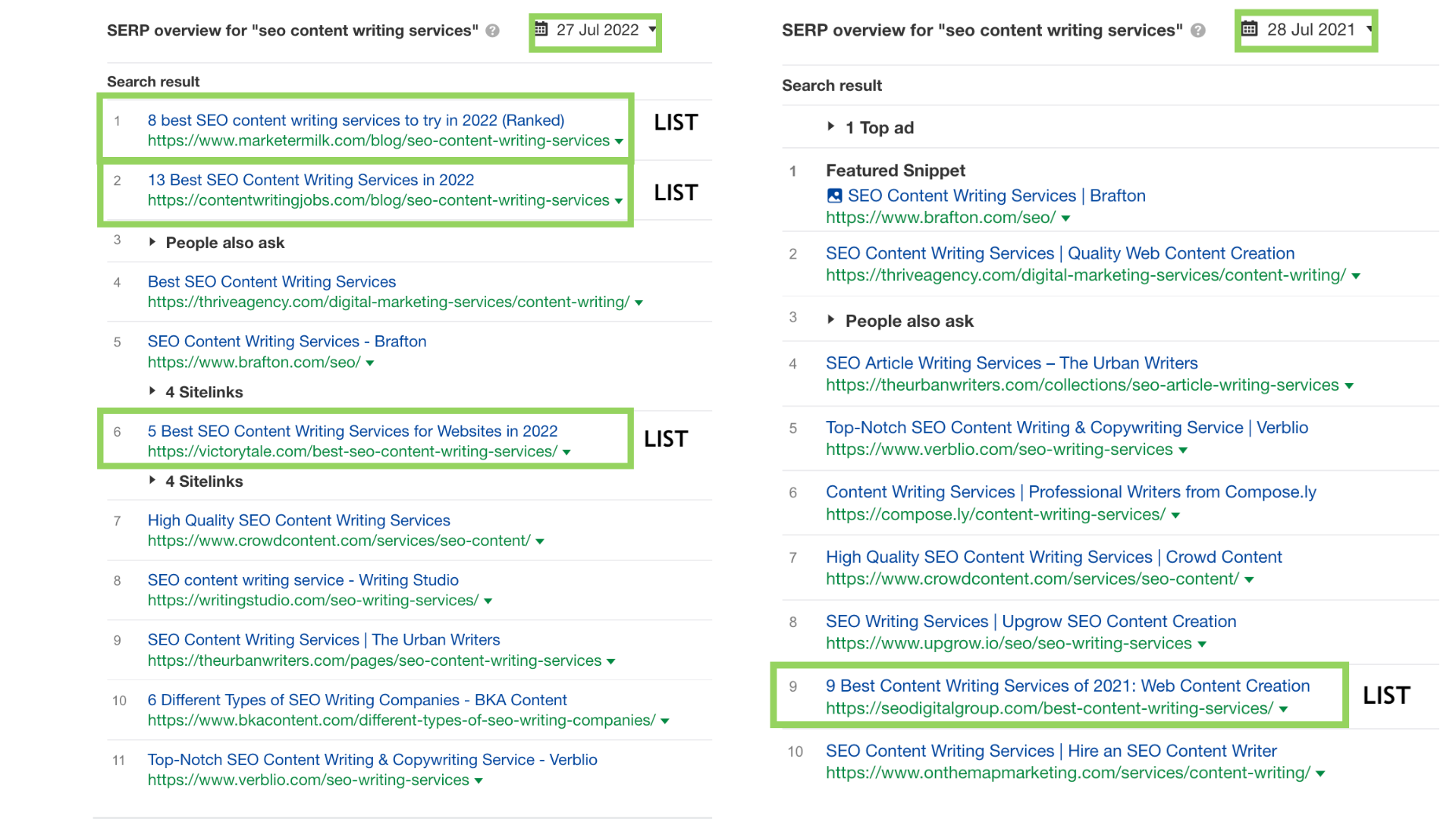Click image icon in Brafton featured snippet
The image size is (1456, 819).
(x=834, y=196)
